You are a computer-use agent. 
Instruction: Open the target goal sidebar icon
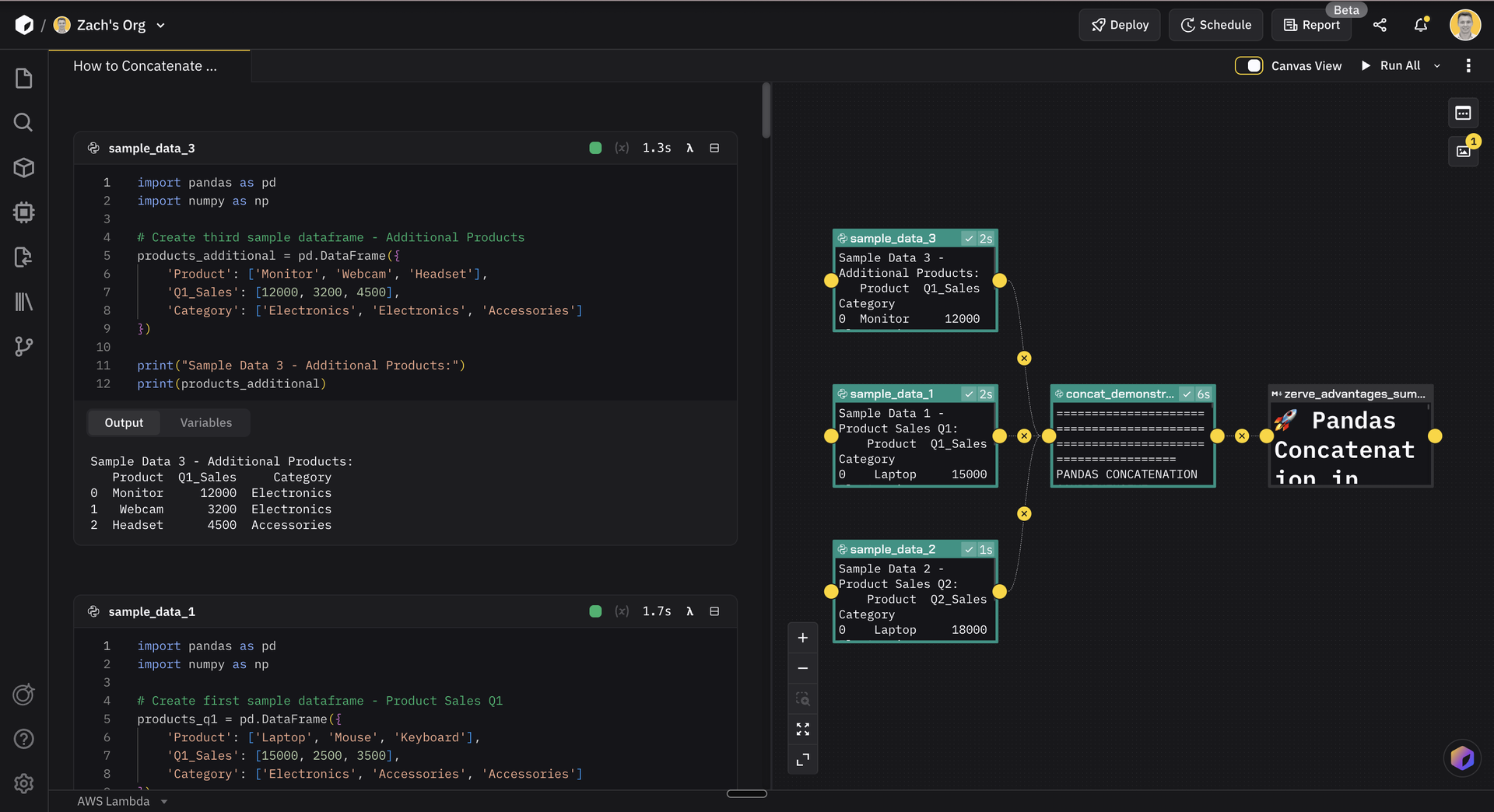click(x=24, y=694)
